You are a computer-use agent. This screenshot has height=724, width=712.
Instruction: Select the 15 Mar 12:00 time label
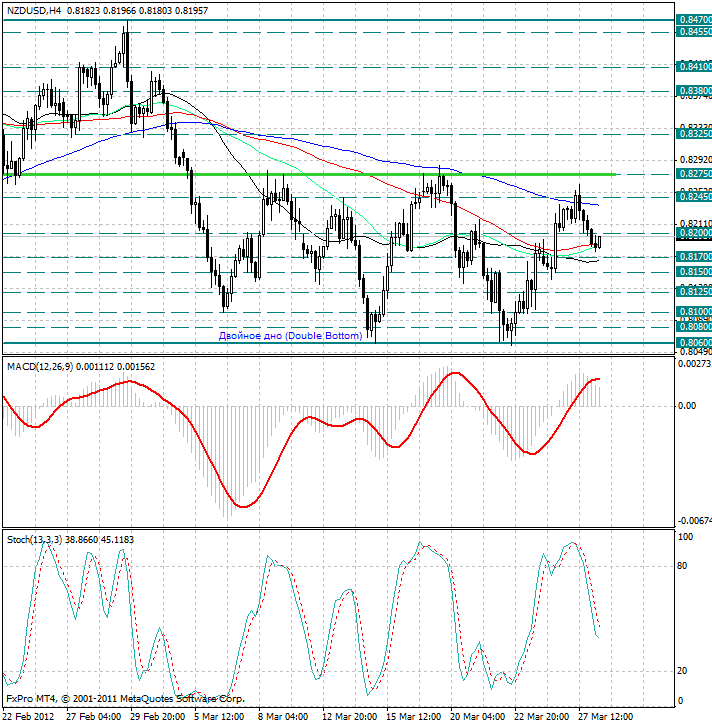414,716
